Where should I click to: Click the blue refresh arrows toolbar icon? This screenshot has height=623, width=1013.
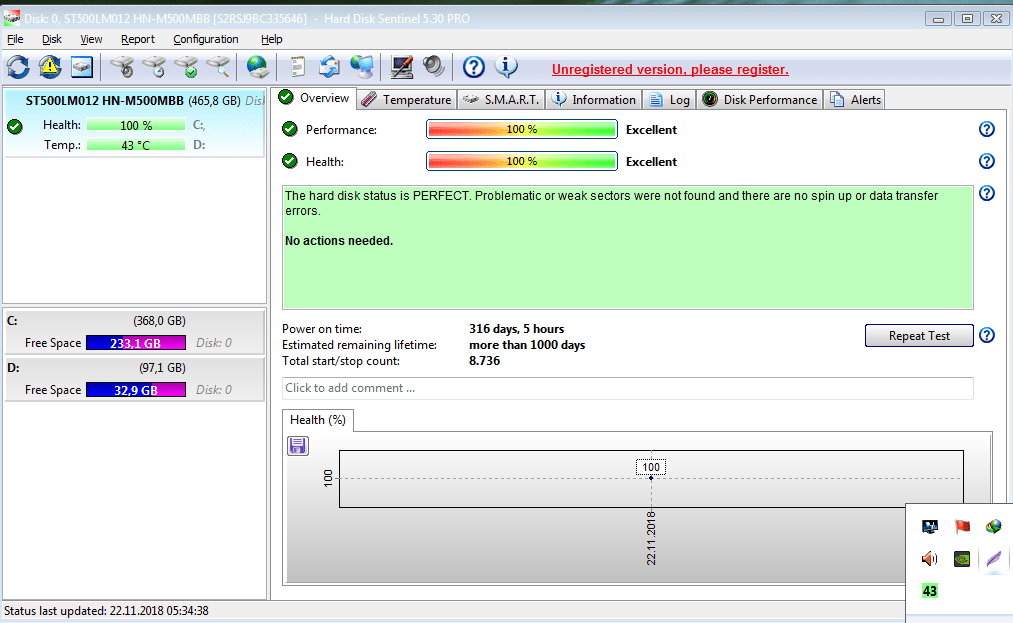coord(18,67)
